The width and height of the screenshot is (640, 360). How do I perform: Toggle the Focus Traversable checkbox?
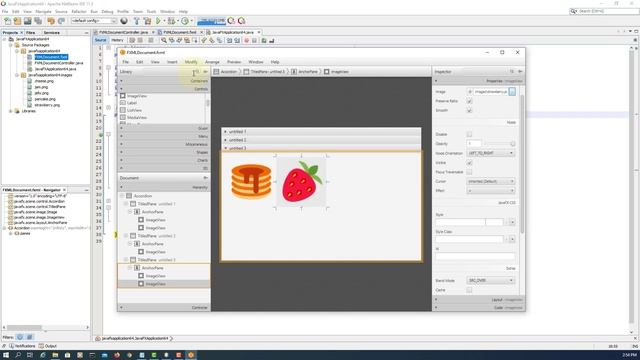pos(469,172)
